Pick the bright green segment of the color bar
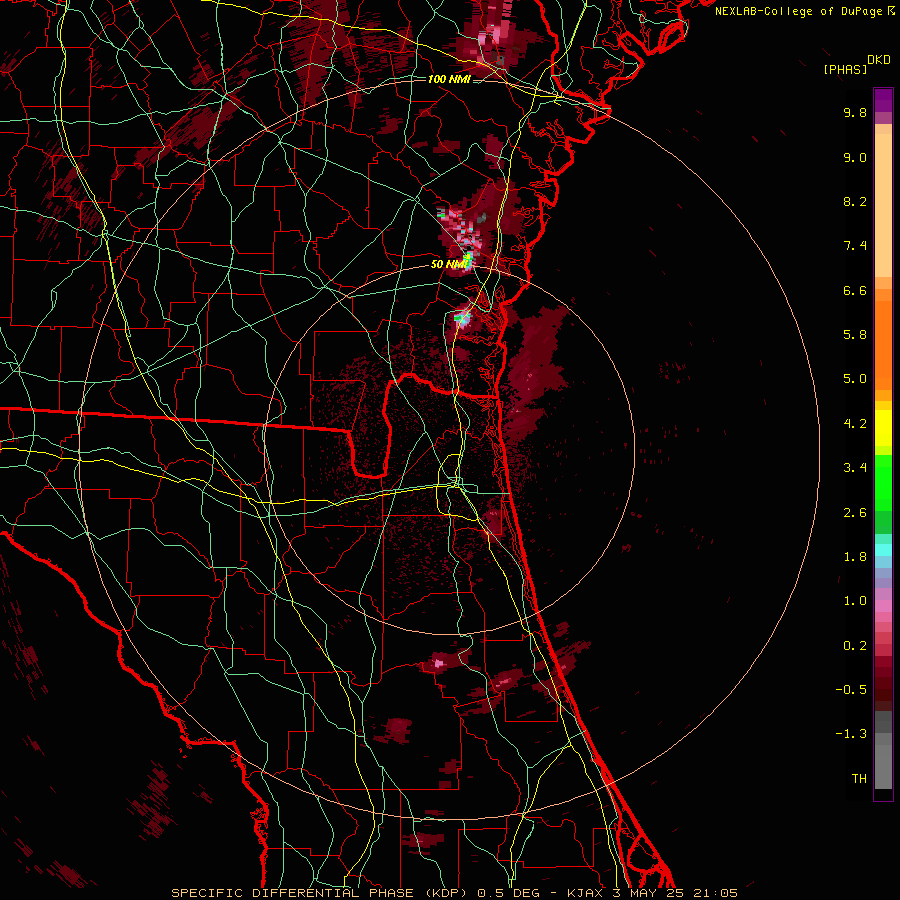Viewport: 900px width, 900px height. click(x=883, y=482)
